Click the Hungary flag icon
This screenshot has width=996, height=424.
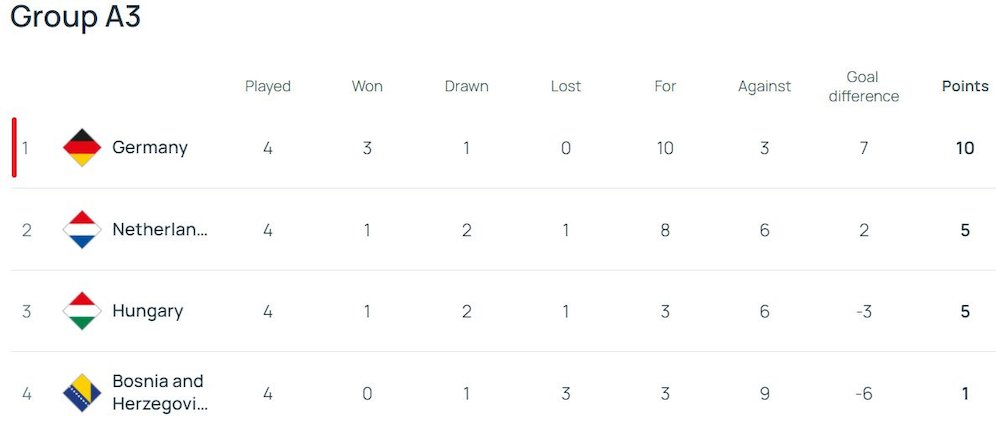(x=82, y=311)
